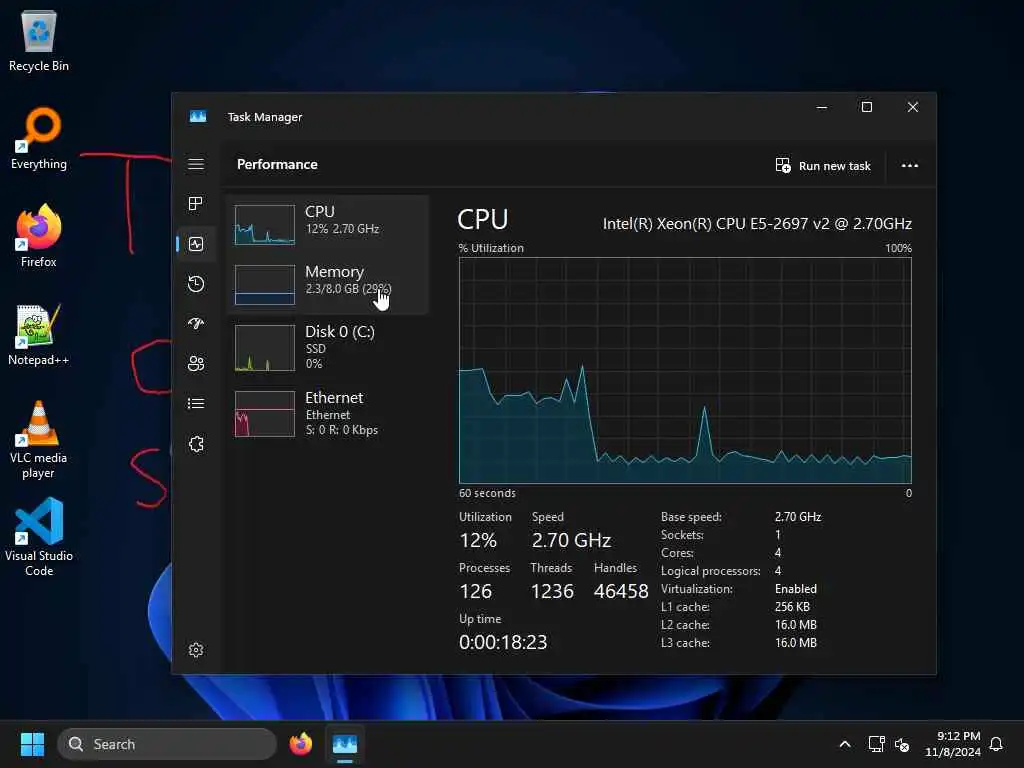The image size is (1024, 768).
Task: Click the CPU utilization graph
Action: [x=685, y=370]
